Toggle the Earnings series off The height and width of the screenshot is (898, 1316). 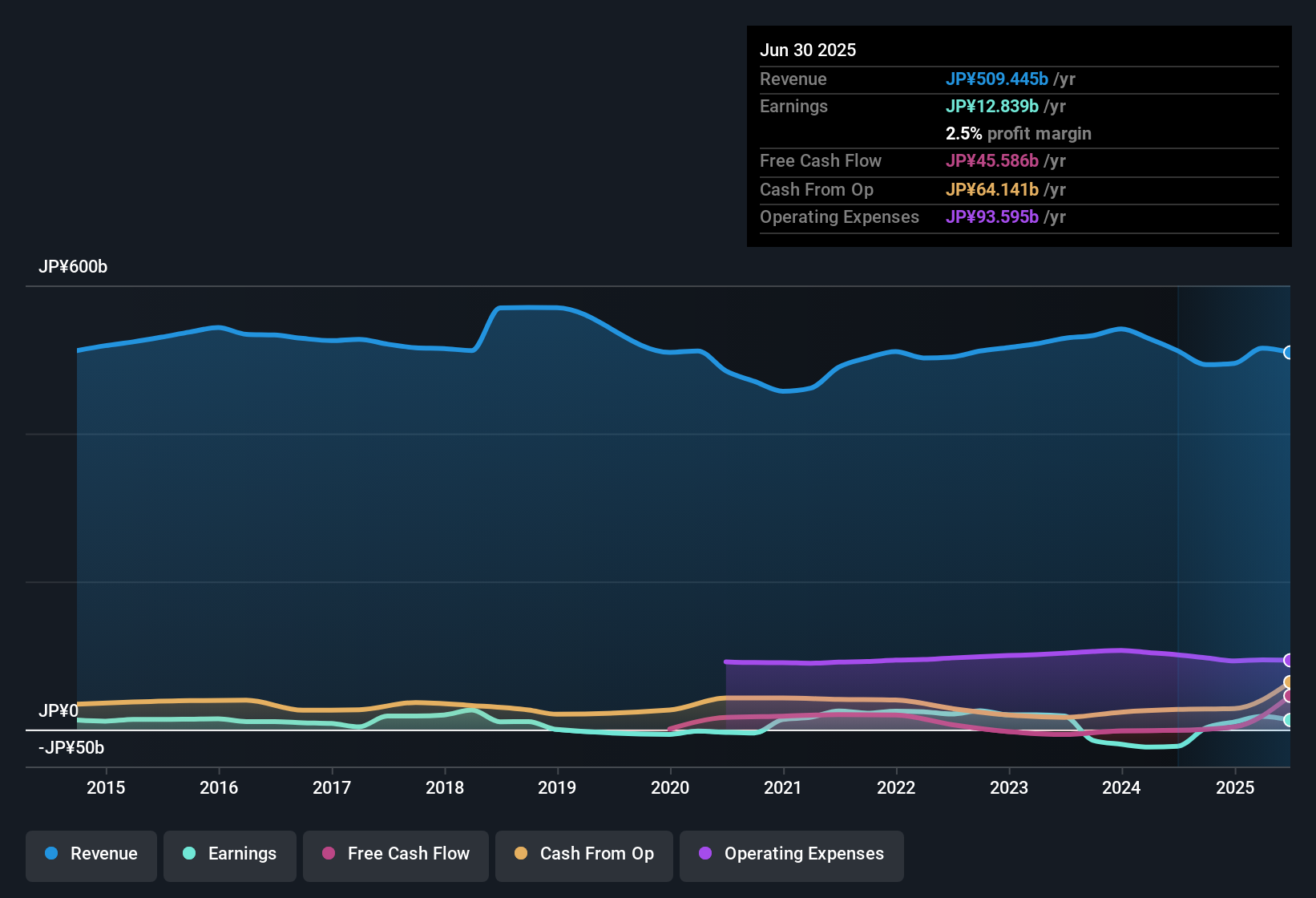pos(229,854)
